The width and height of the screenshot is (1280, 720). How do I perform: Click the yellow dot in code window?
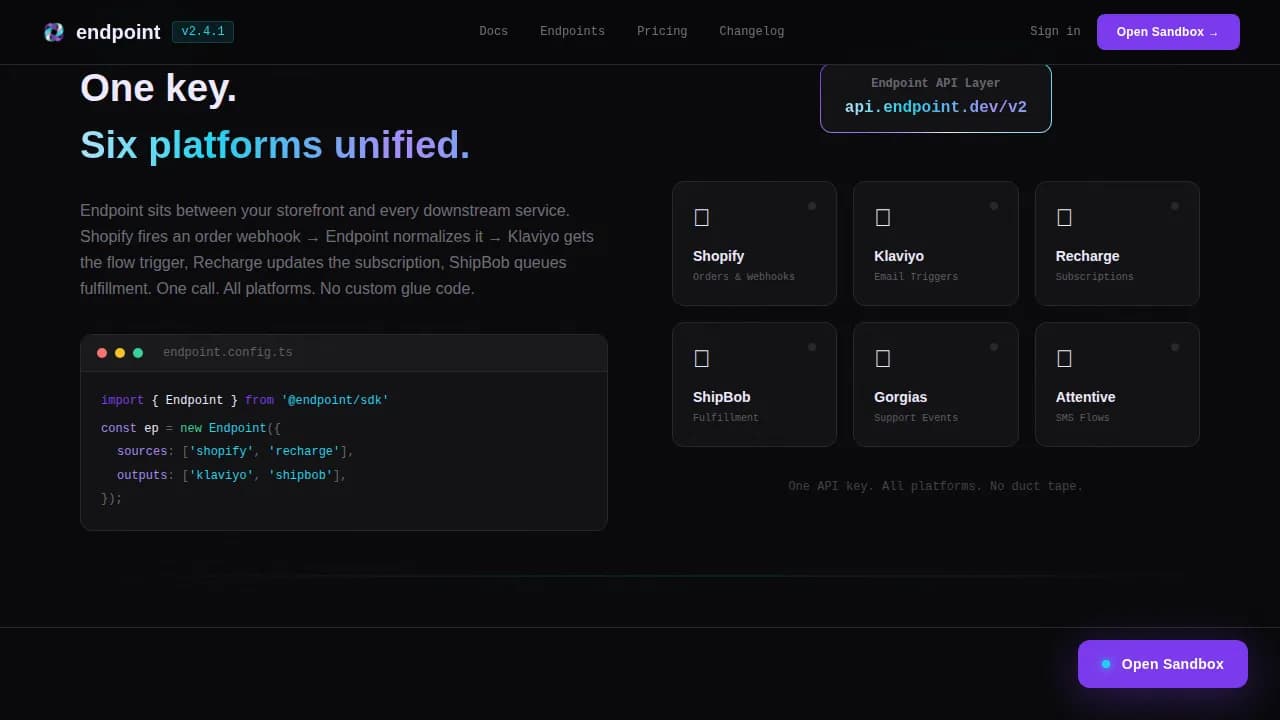(120, 353)
